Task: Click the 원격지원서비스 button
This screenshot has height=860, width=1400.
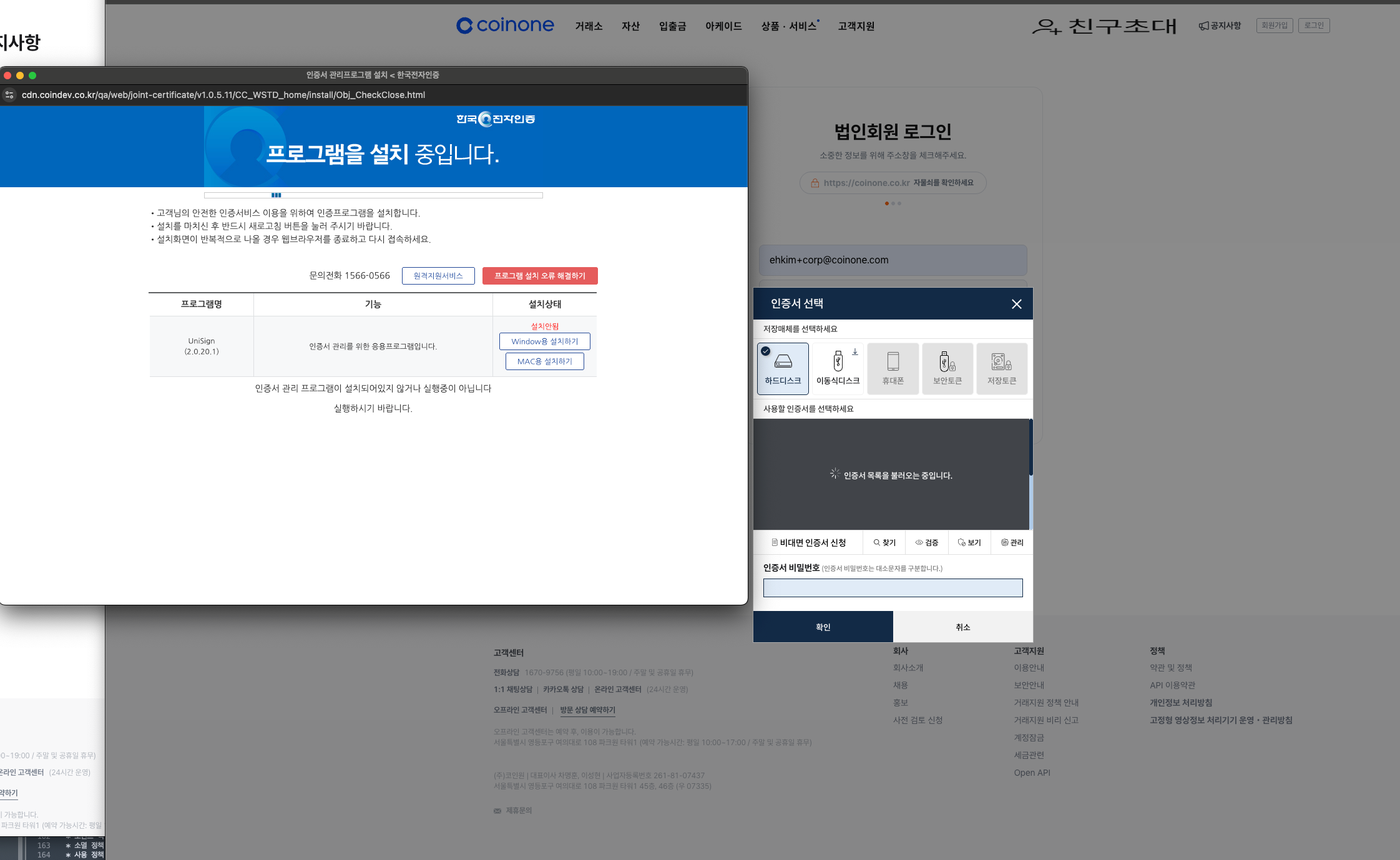Action: 438,276
